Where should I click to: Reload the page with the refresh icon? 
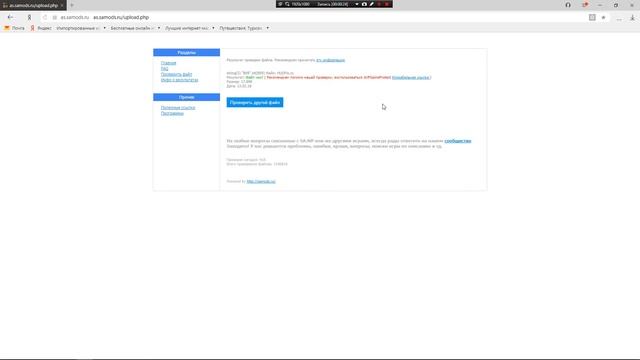click(x=45, y=18)
